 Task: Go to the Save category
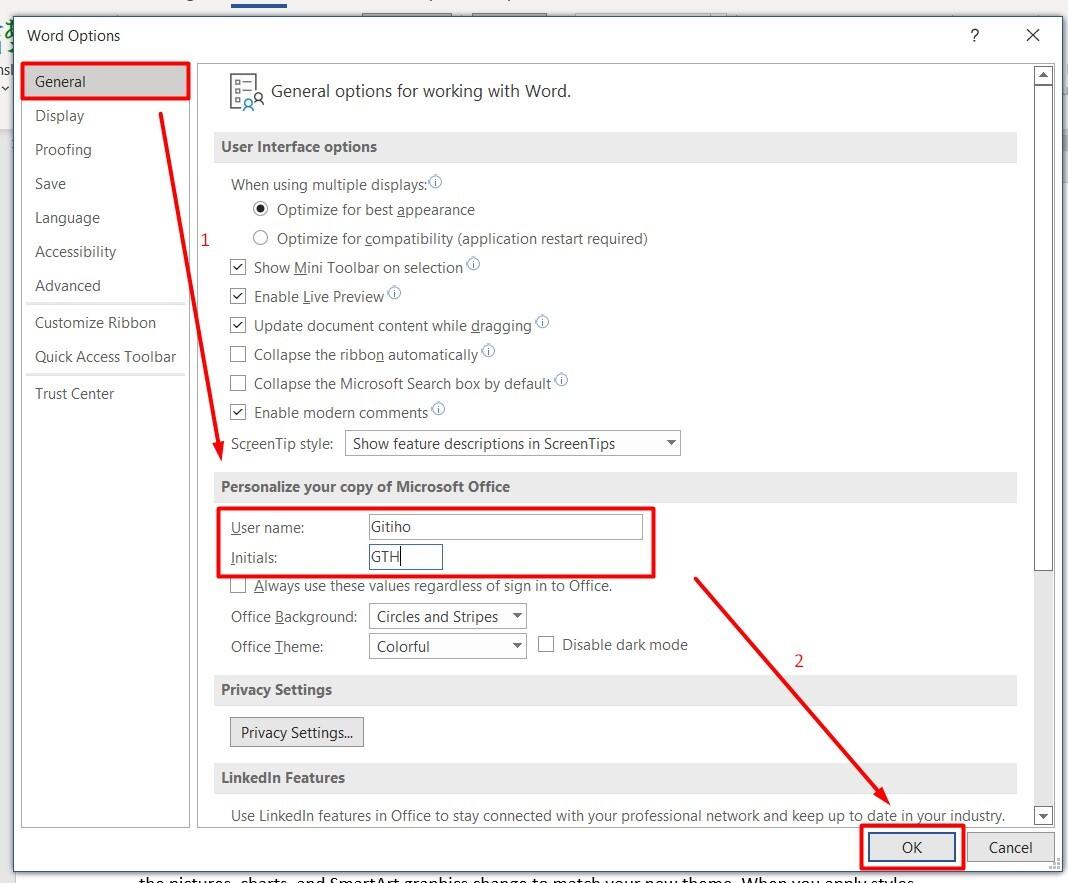105,184
